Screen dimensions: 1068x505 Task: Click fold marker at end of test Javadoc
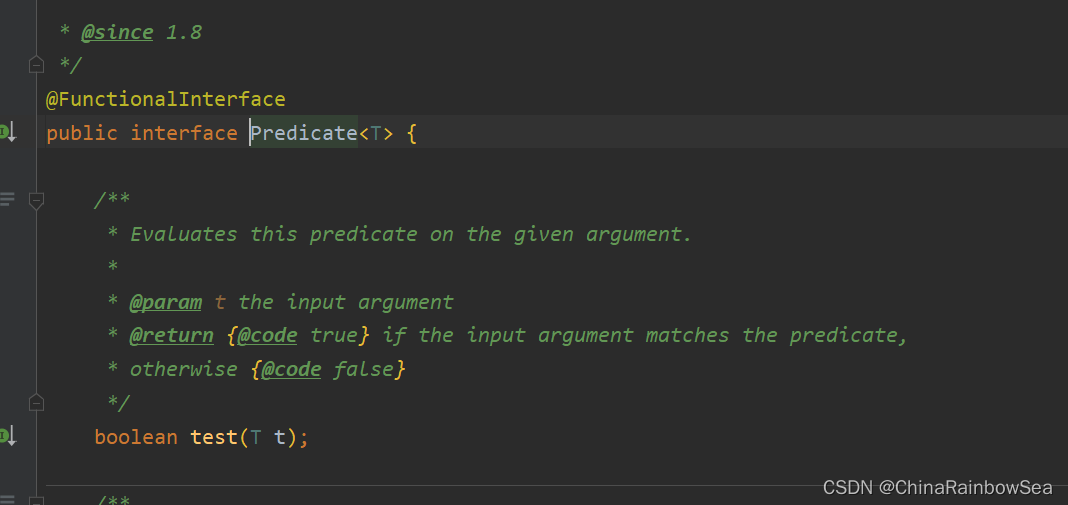tap(37, 403)
